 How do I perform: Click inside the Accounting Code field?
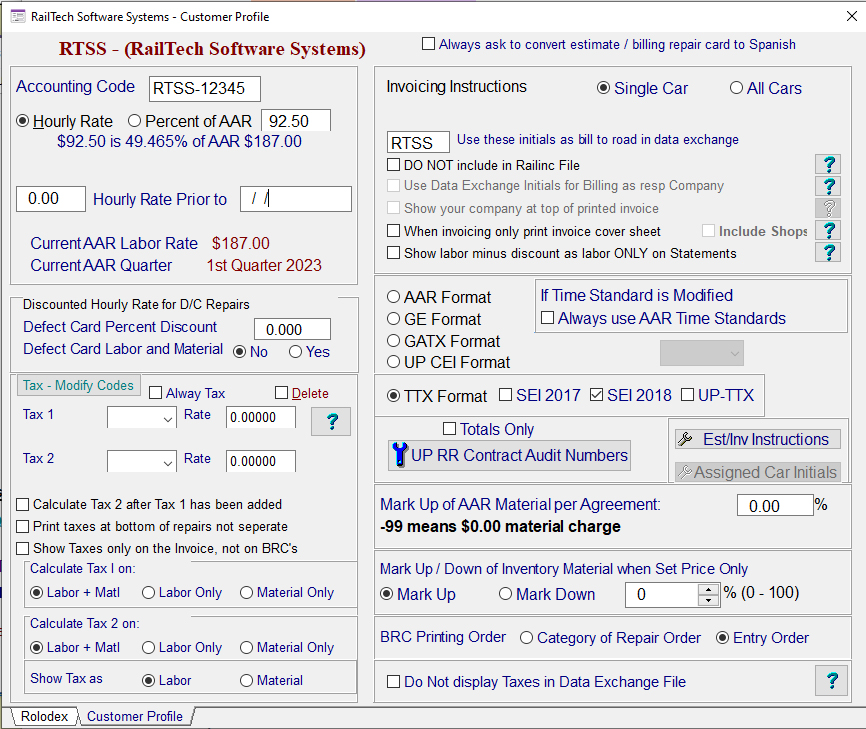pyautogui.click(x=203, y=89)
